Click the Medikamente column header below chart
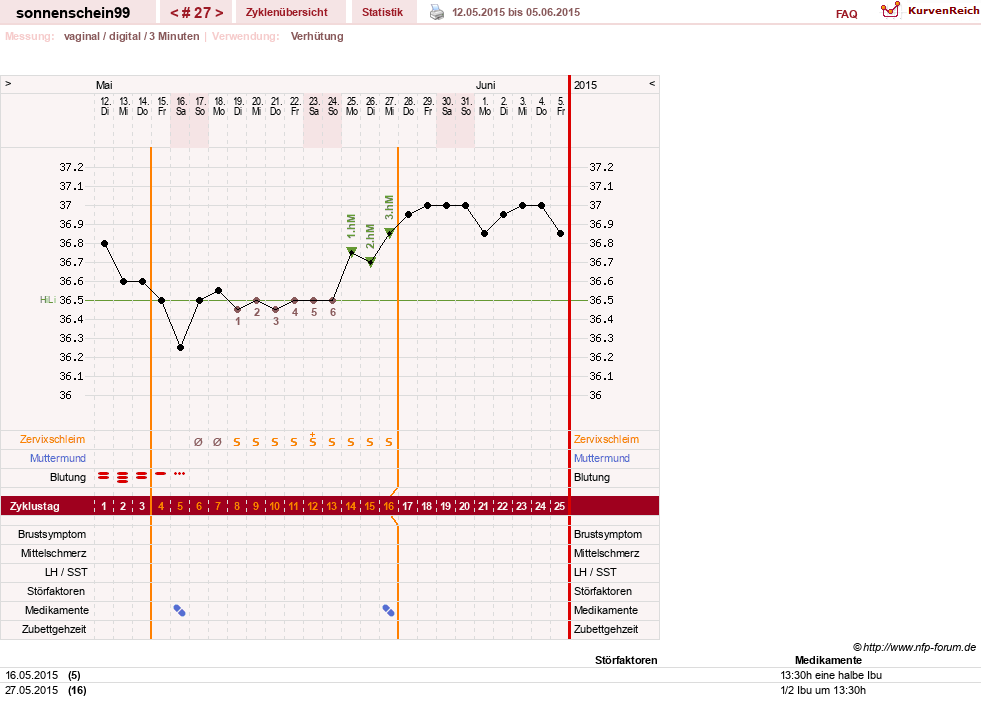This screenshot has height=719, width=981. [828, 660]
